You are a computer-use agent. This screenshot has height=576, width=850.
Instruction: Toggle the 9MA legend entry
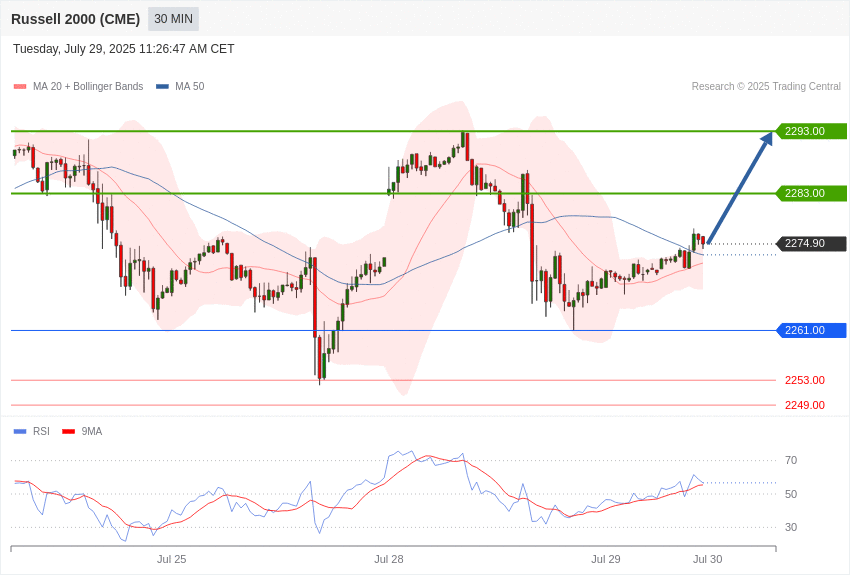pos(82,431)
